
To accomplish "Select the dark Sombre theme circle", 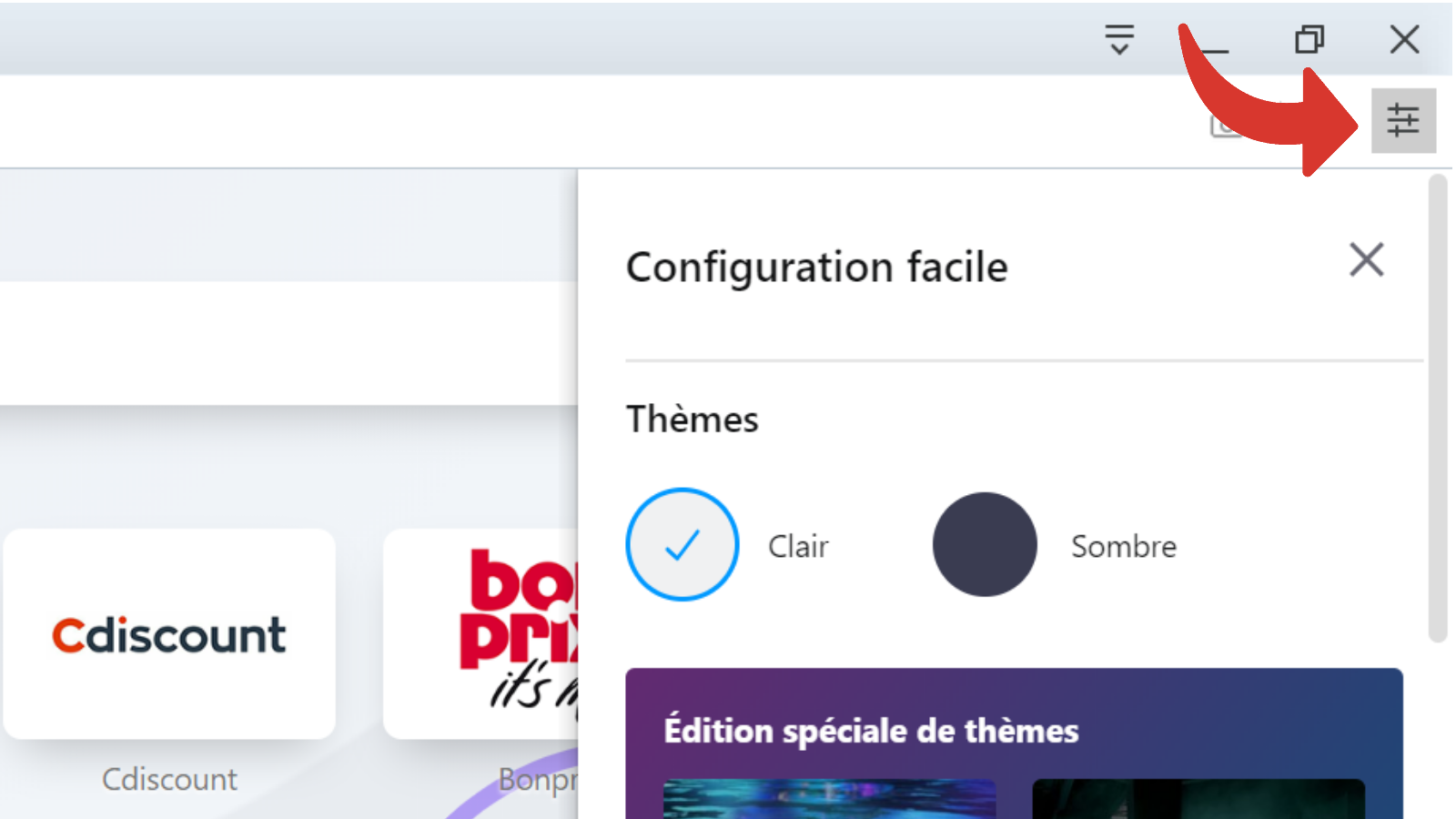I will click(x=985, y=544).
